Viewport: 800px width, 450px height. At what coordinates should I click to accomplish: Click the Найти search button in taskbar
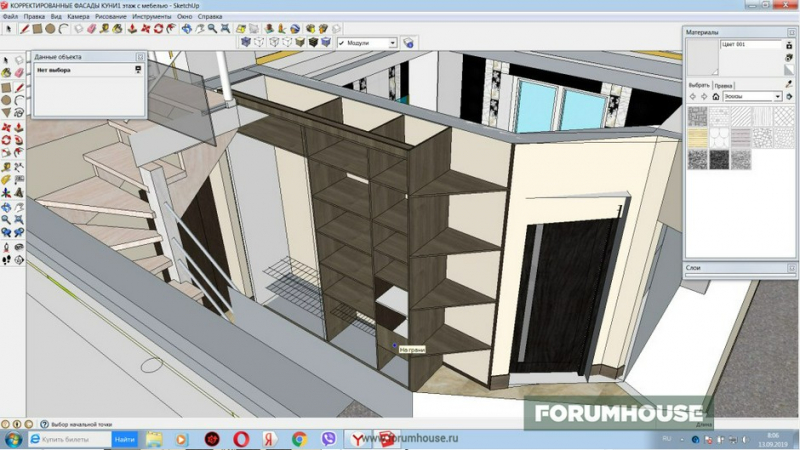click(125, 439)
